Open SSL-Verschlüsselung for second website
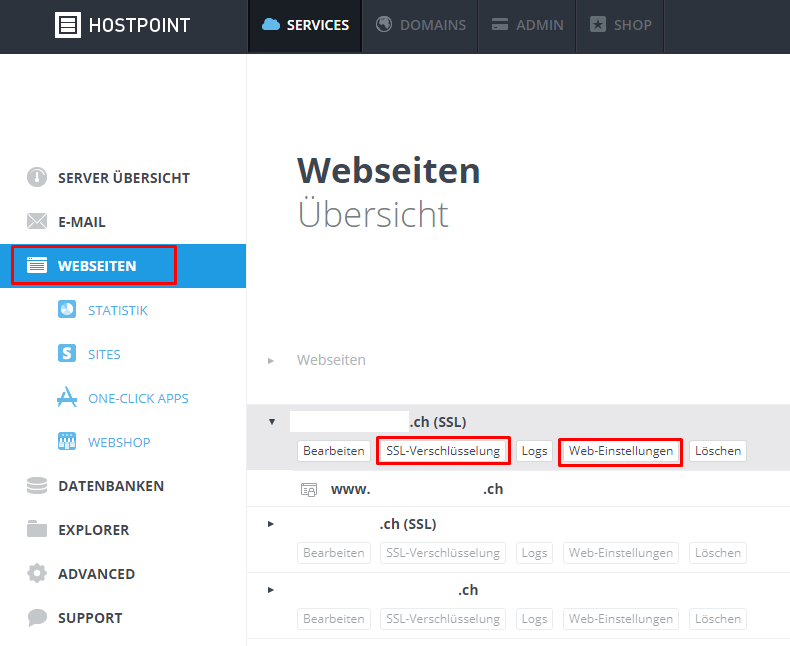 [x=443, y=553]
